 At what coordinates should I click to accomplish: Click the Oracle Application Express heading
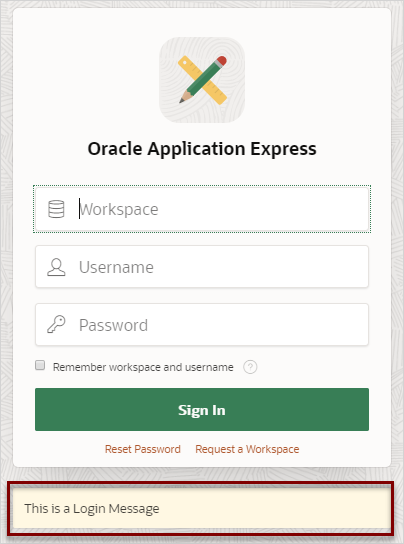(x=202, y=149)
